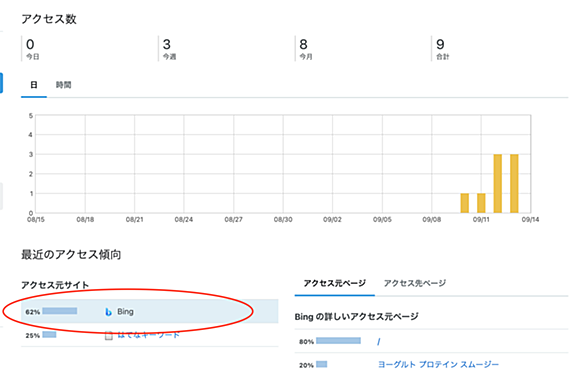Select the Bing referrer row
The width and height of the screenshot is (586, 372).
click(150, 311)
